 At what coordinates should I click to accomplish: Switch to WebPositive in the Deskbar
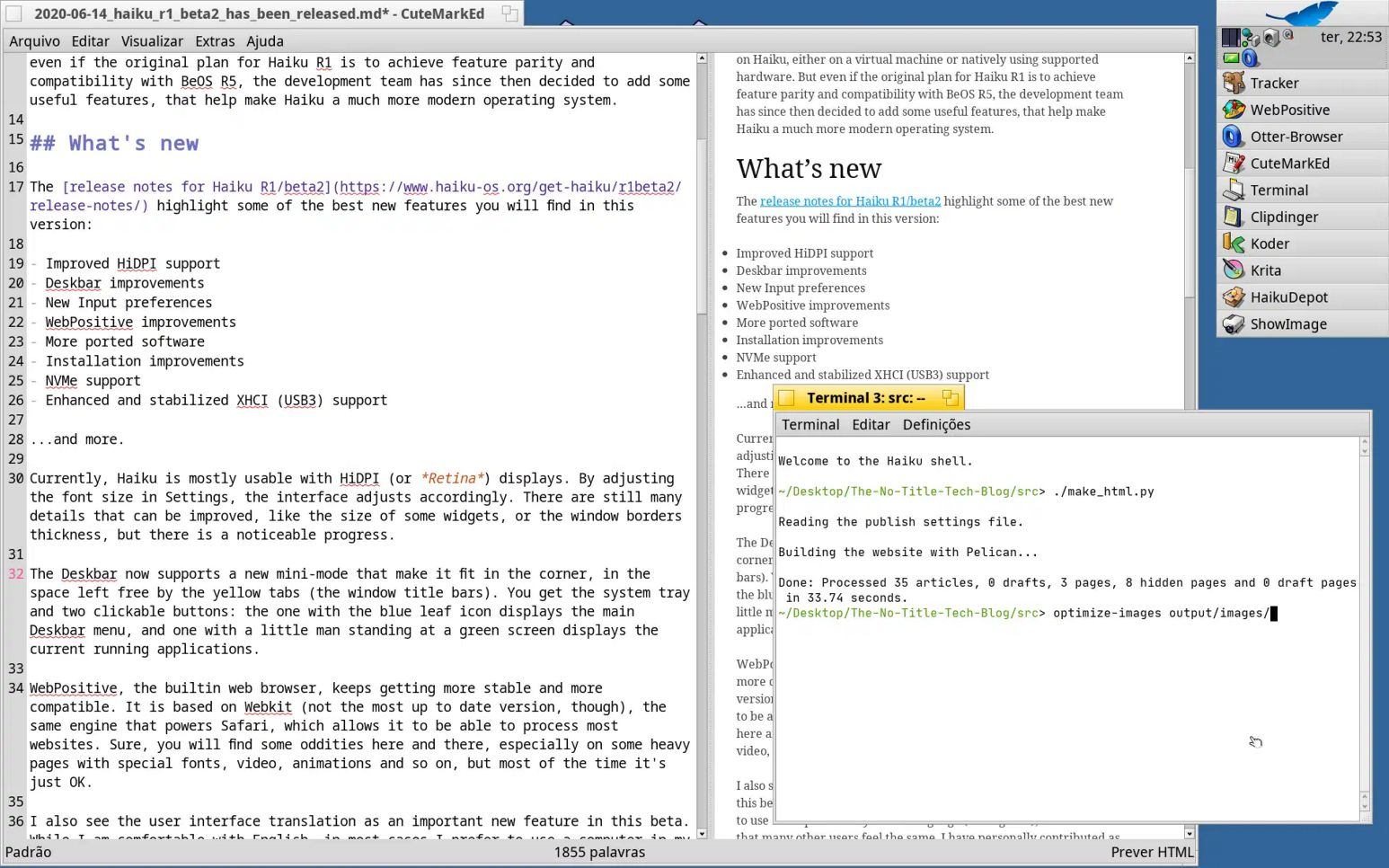coord(1288,110)
